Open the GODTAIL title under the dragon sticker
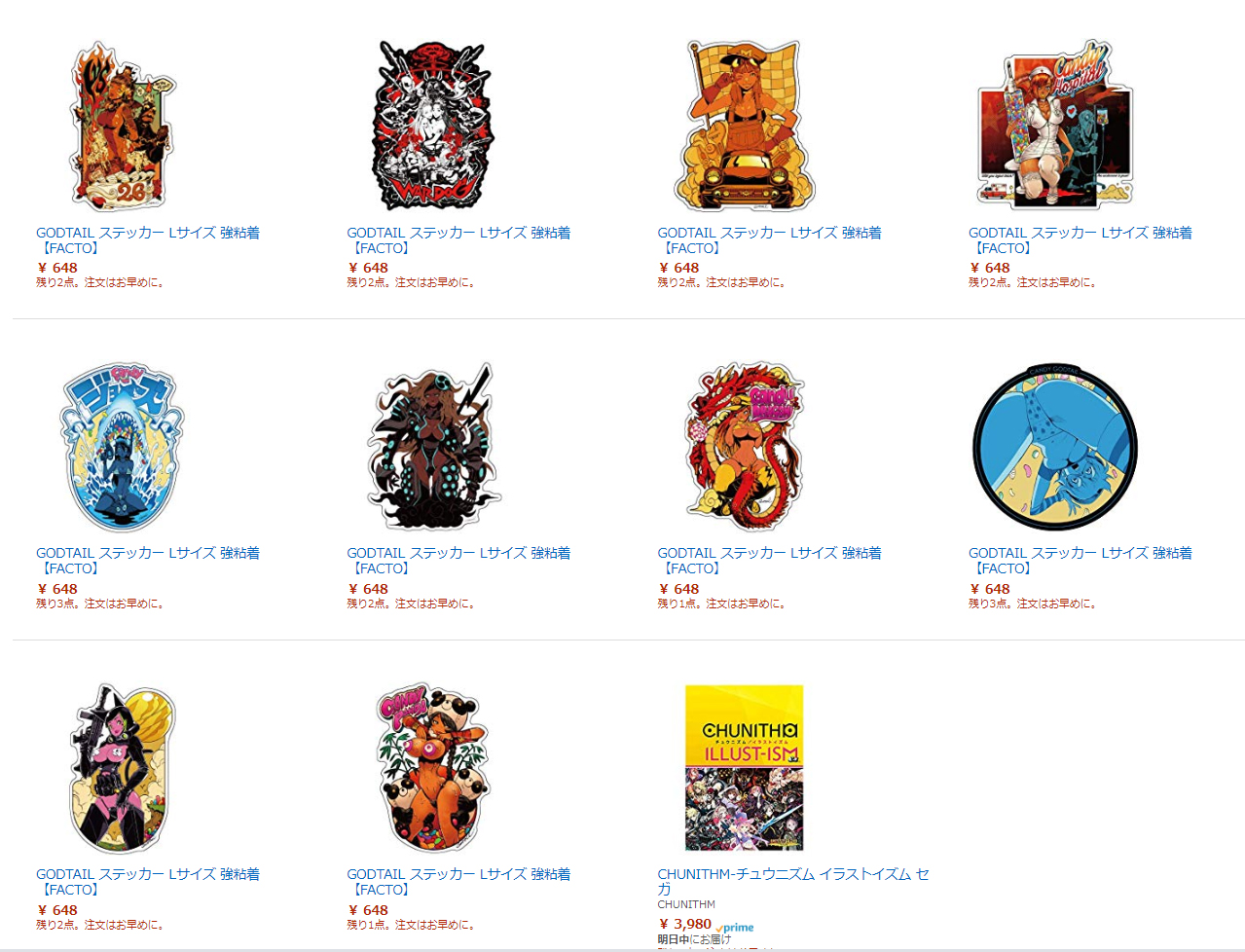 769,561
